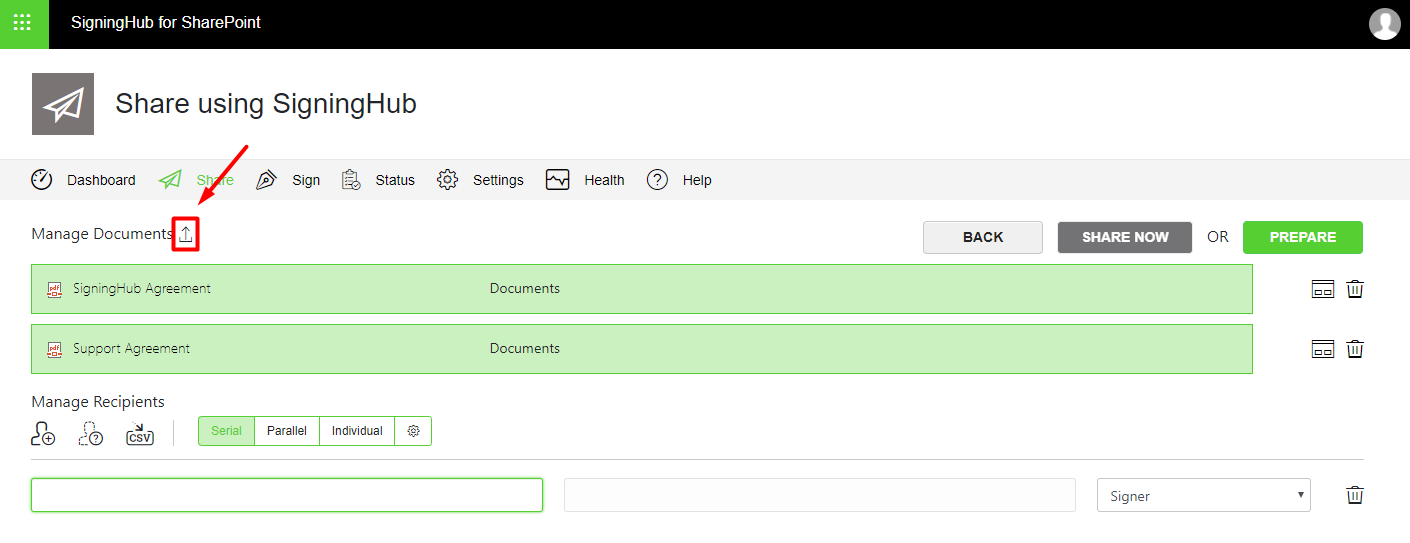This screenshot has width=1410, height=543.
Task: Click the add recipient icon
Action: 43,433
